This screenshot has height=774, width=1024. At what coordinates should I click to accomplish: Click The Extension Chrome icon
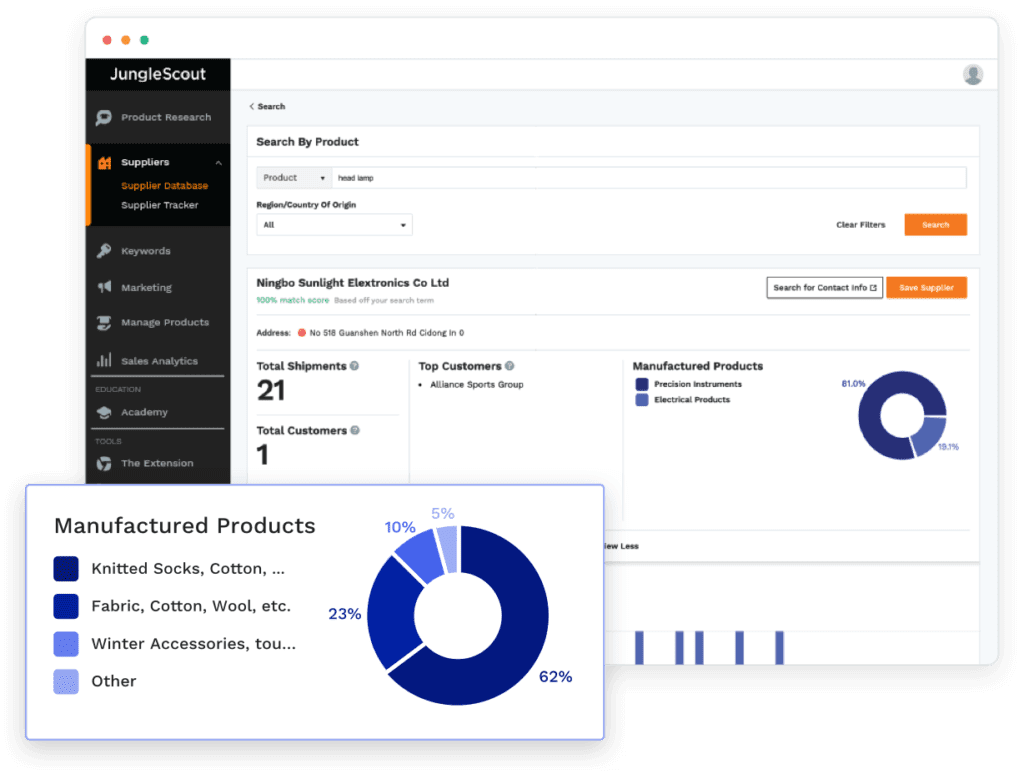click(104, 464)
